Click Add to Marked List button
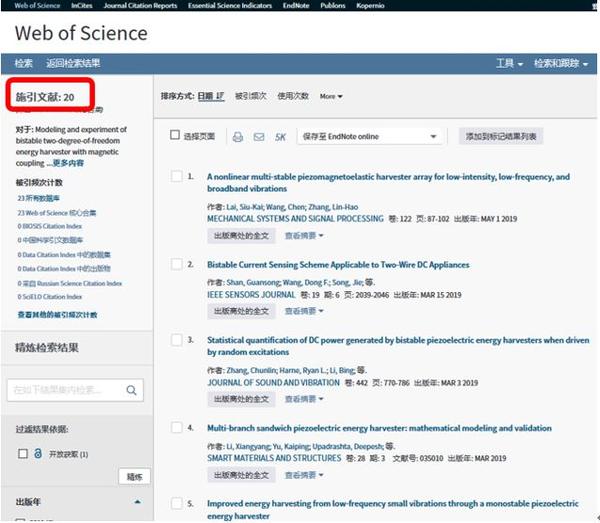Viewport: 600px width, 523px height. click(501, 136)
